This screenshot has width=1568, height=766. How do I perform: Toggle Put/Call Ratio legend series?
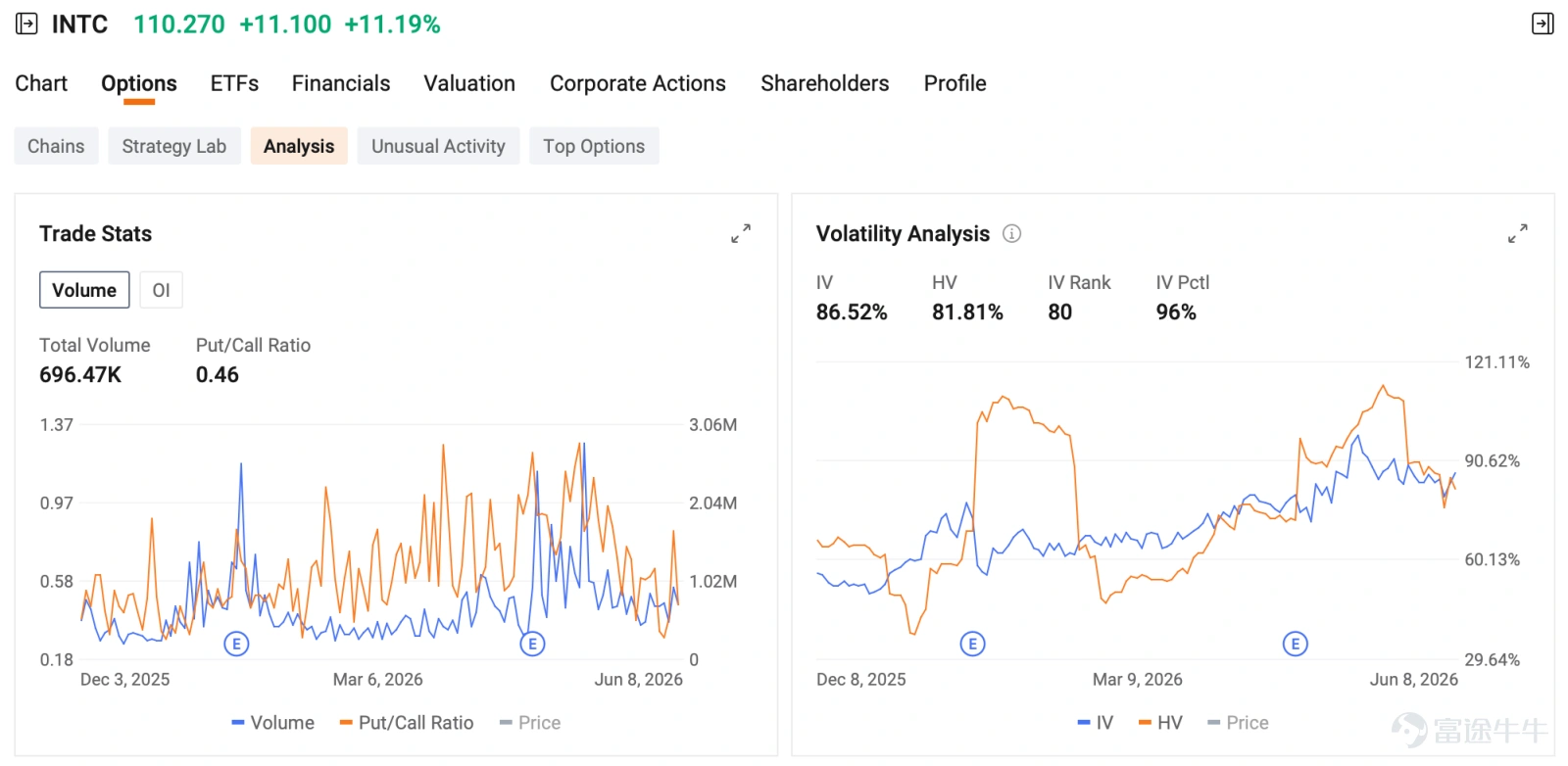[407, 723]
